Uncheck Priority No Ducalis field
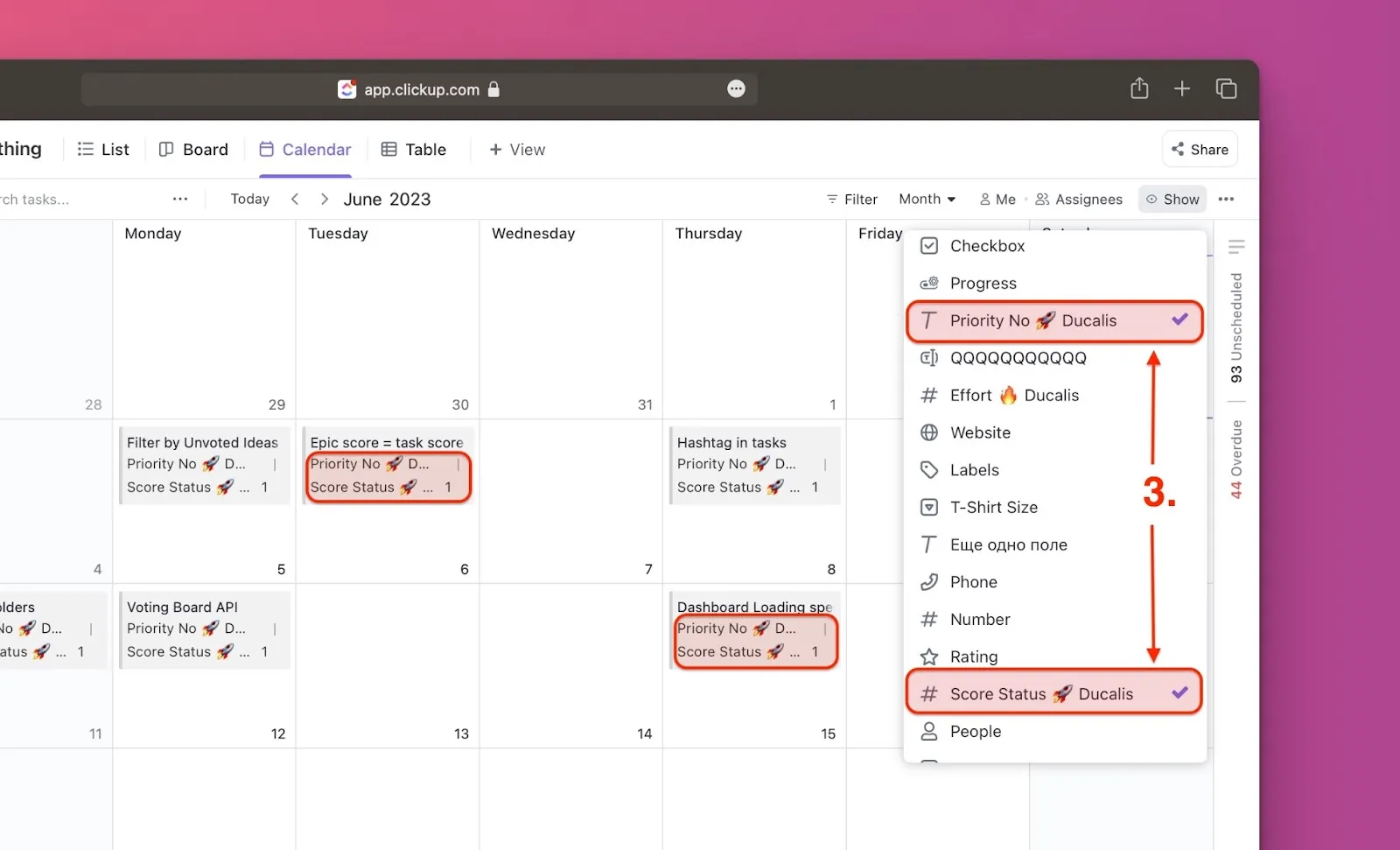1400x850 pixels. click(x=1053, y=320)
